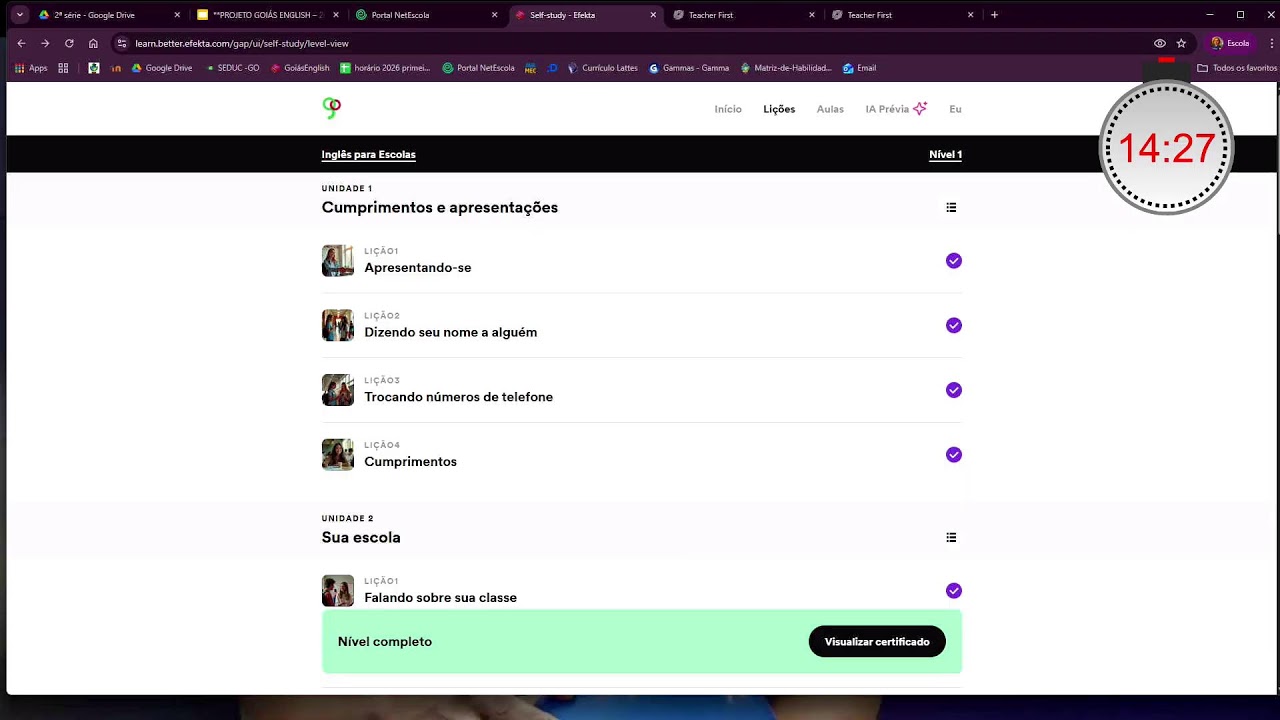Viewport: 1280px width, 720px height.
Task: Click checkmark for Trocando números de telefone
Action: coord(954,390)
